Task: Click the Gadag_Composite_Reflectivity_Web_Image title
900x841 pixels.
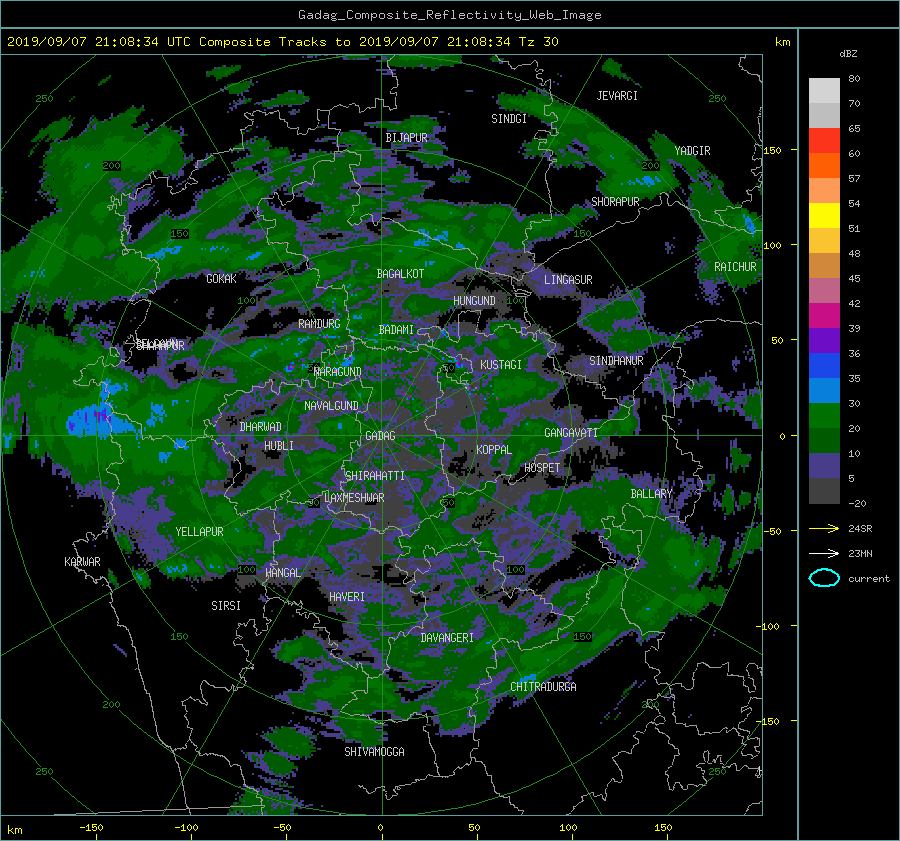Action: pyautogui.click(x=449, y=15)
